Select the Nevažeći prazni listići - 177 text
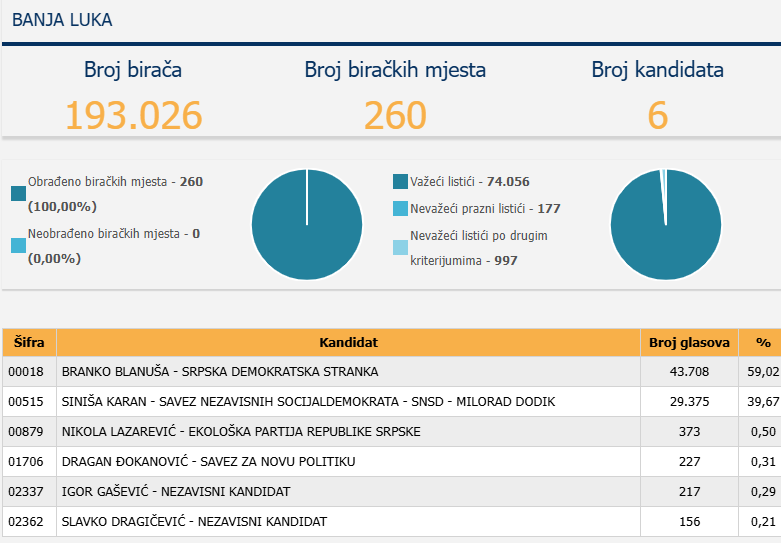Viewport: 781px width, 543px height. click(x=485, y=209)
